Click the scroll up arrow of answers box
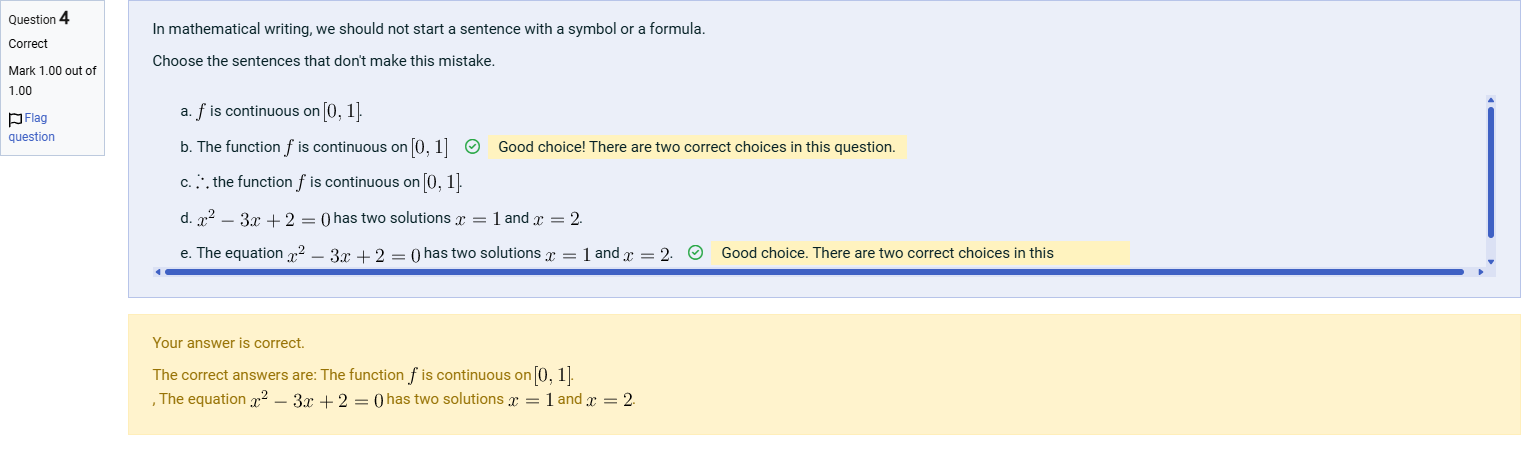The height and width of the screenshot is (451, 1521). [1490, 100]
